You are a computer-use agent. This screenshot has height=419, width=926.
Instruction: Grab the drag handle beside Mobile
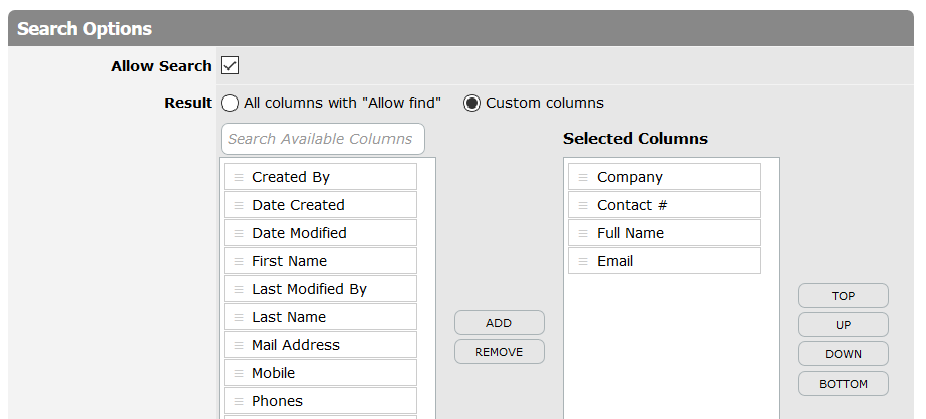239,373
